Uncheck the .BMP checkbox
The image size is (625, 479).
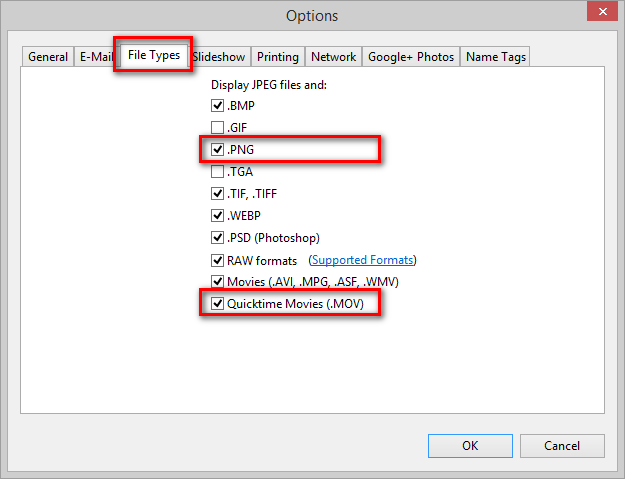(217, 106)
